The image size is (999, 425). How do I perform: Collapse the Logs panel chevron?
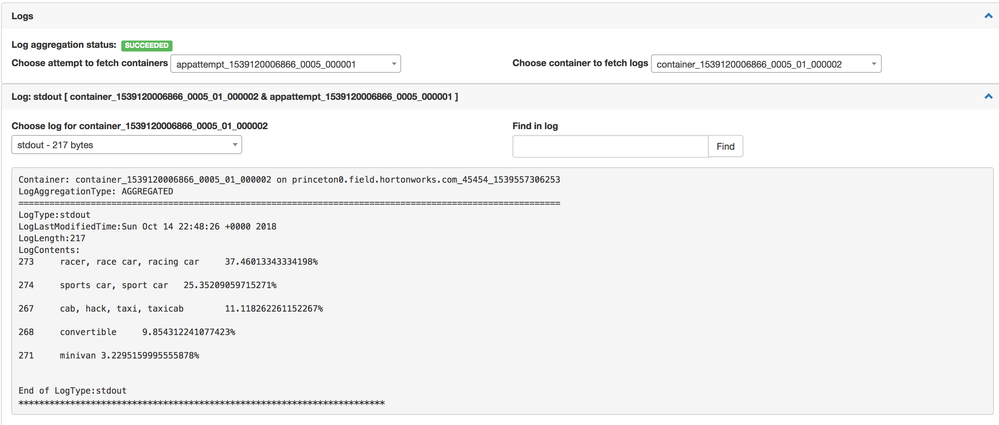988,16
